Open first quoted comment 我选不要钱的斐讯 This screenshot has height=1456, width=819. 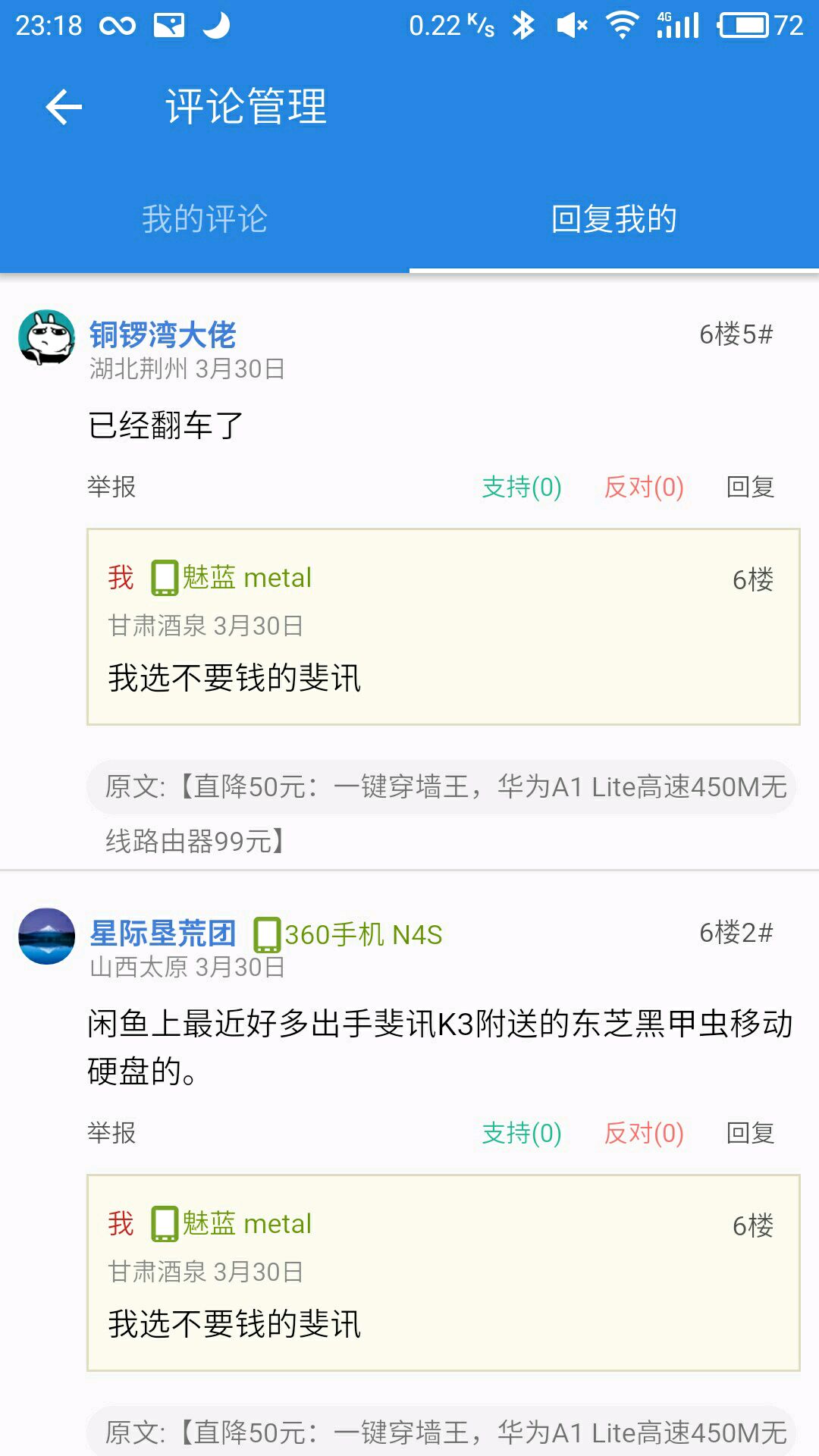coord(444,626)
